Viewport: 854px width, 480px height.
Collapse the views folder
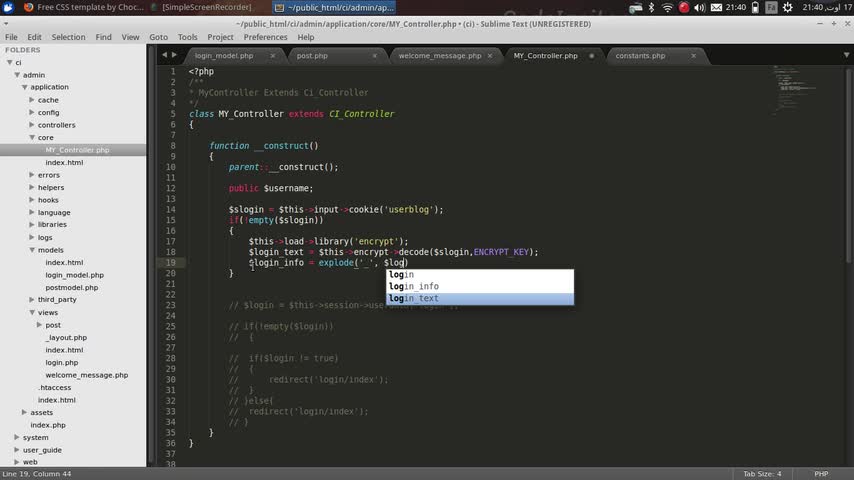32,312
